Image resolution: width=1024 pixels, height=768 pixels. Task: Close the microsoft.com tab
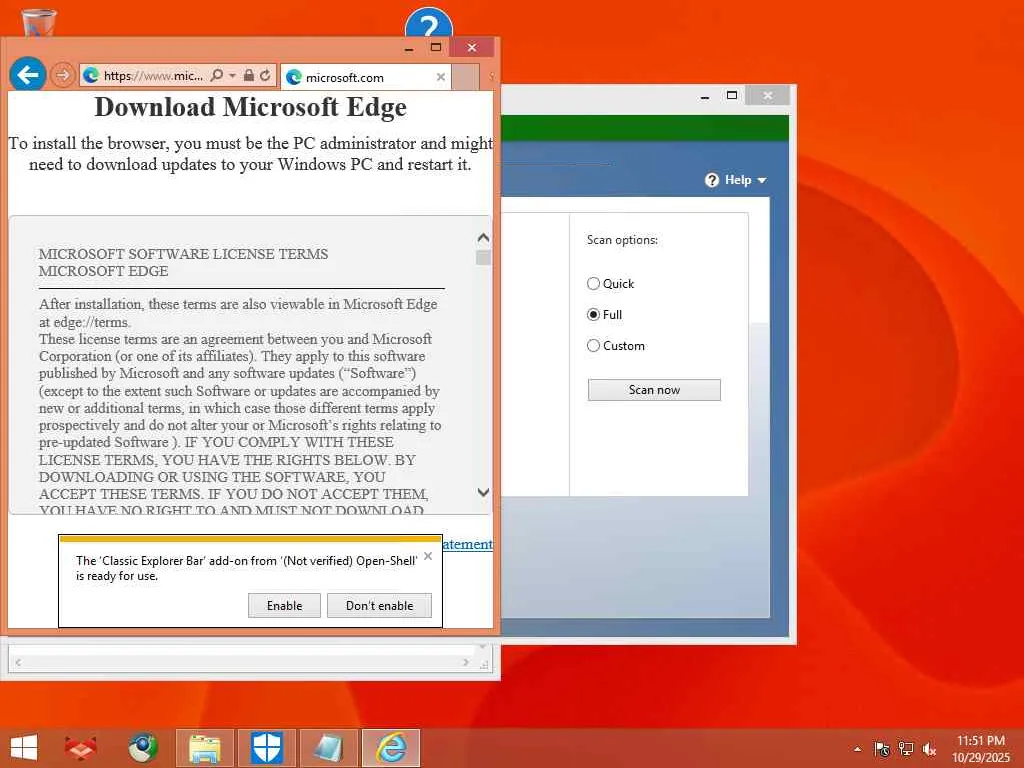[441, 77]
